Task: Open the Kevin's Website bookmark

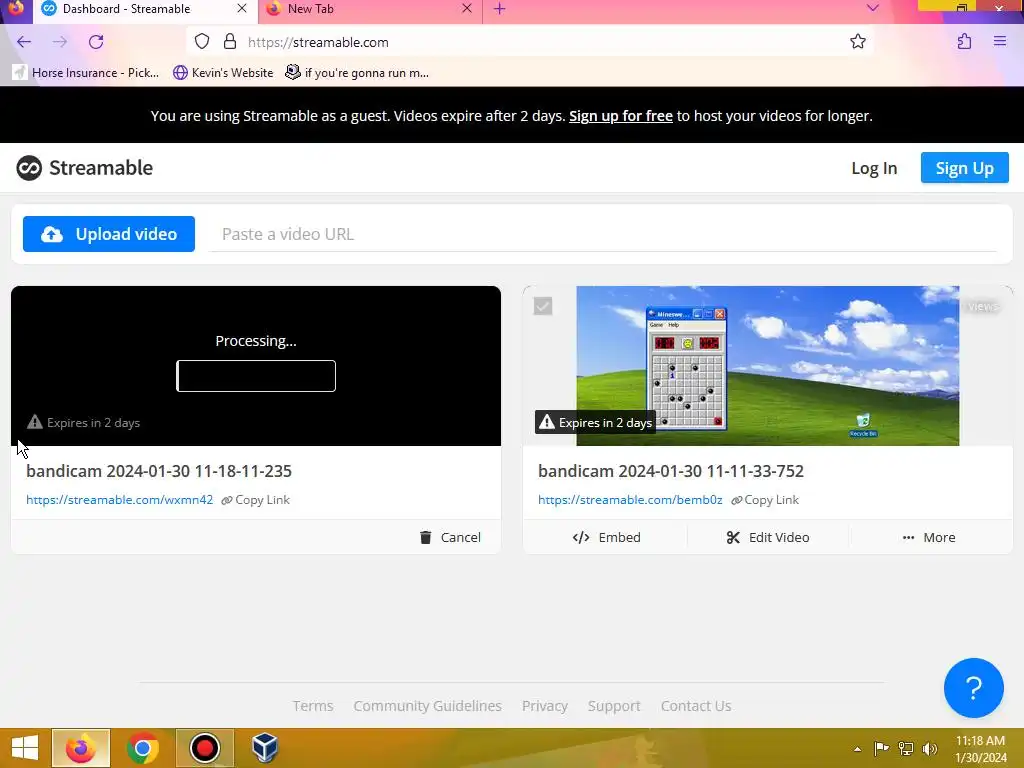Action: (x=223, y=72)
